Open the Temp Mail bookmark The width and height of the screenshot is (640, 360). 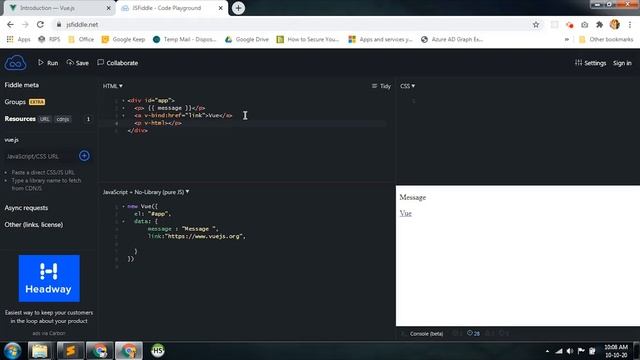tap(184, 39)
